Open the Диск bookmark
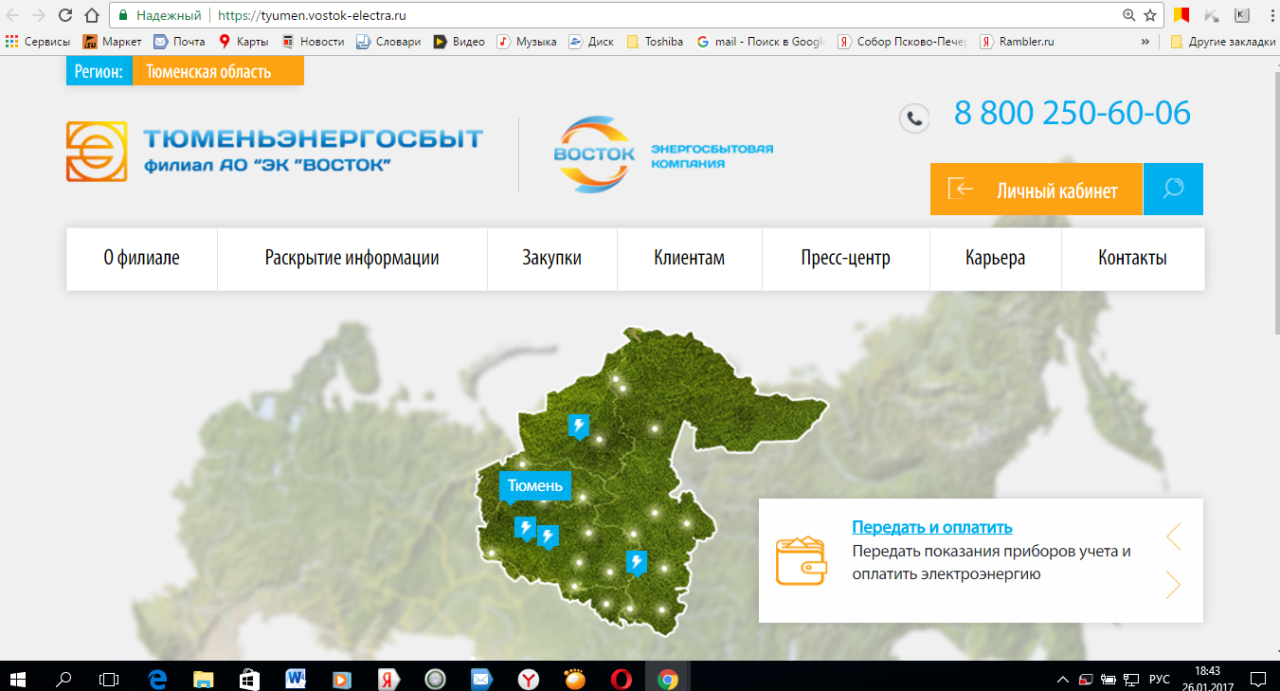Image resolution: width=1280 pixels, height=691 pixels. (591, 42)
